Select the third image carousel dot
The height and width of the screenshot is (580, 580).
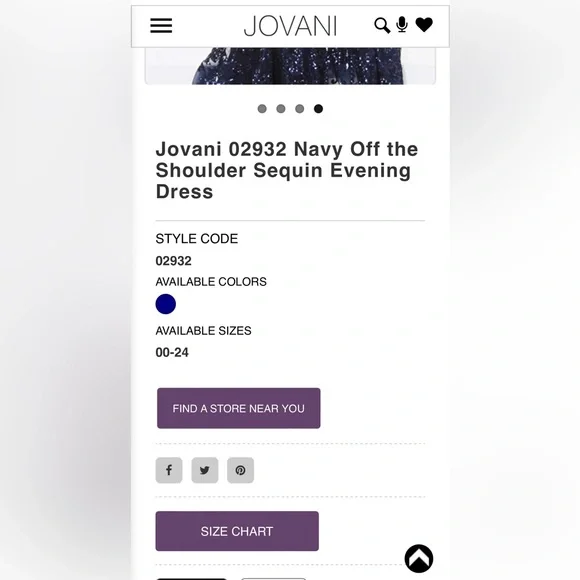300,109
